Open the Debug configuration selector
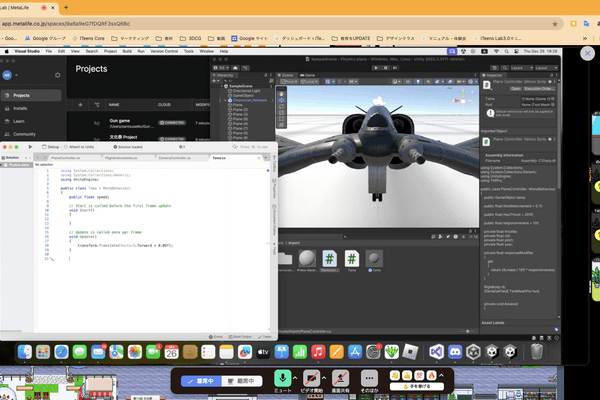Viewport: 600px width, 400px height. (x=51, y=147)
